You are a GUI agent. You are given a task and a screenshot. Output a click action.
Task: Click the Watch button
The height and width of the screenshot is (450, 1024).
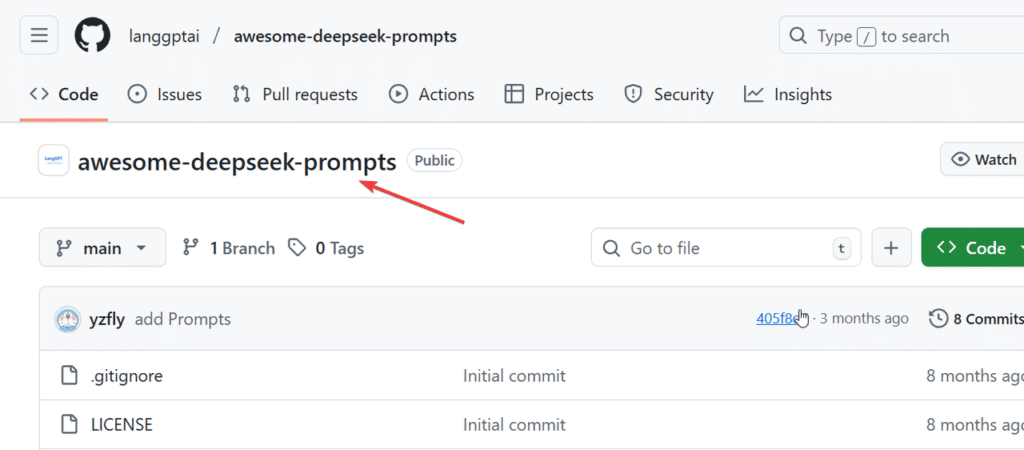[x=983, y=159]
